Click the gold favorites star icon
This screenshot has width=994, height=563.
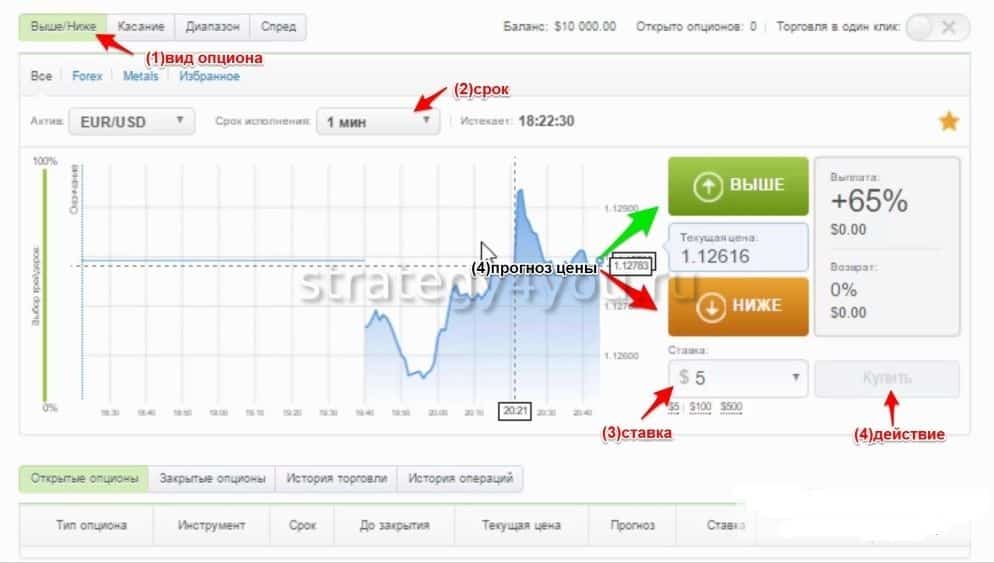click(x=948, y=120)
